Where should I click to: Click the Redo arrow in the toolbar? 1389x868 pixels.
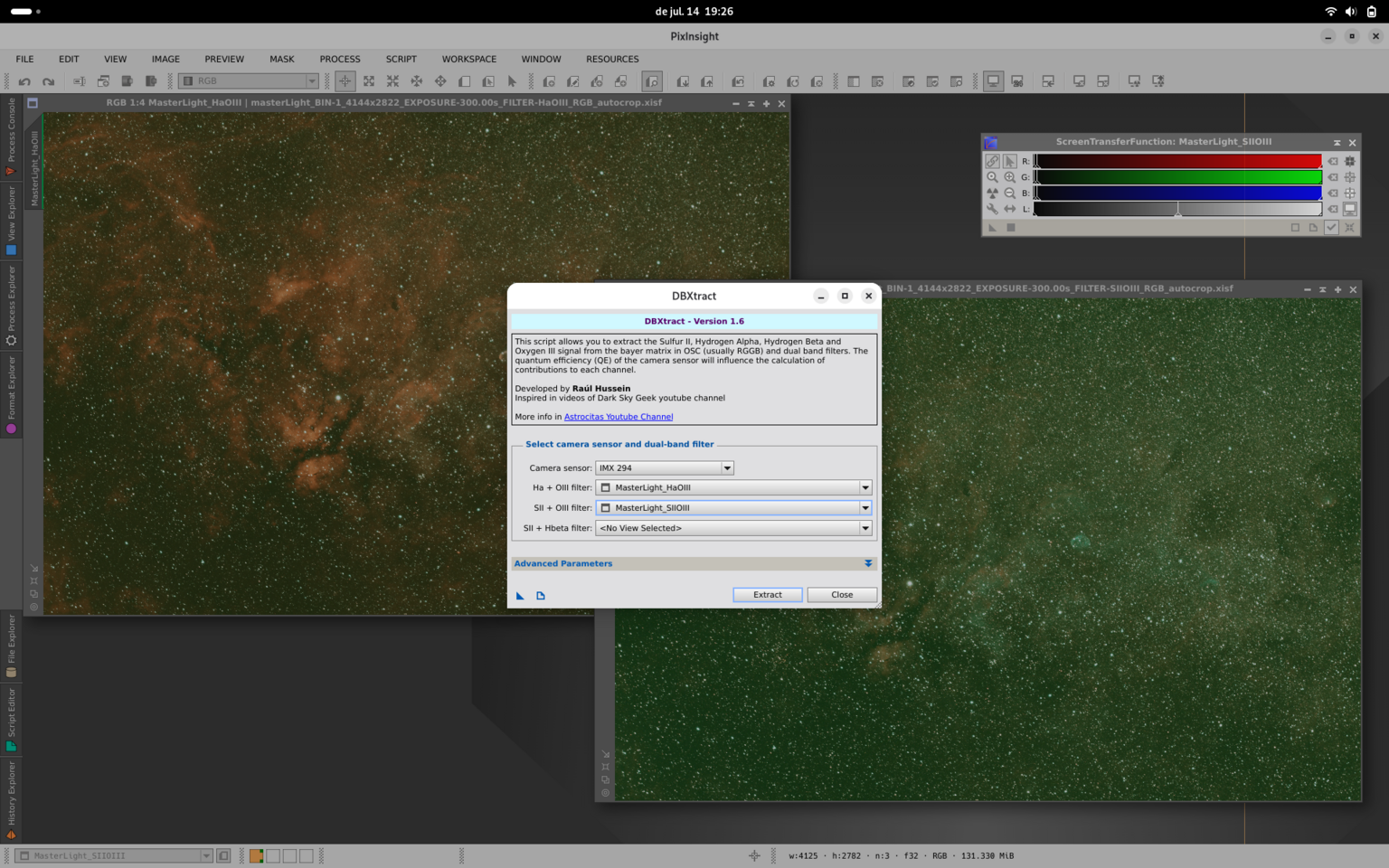coord(48,81)
